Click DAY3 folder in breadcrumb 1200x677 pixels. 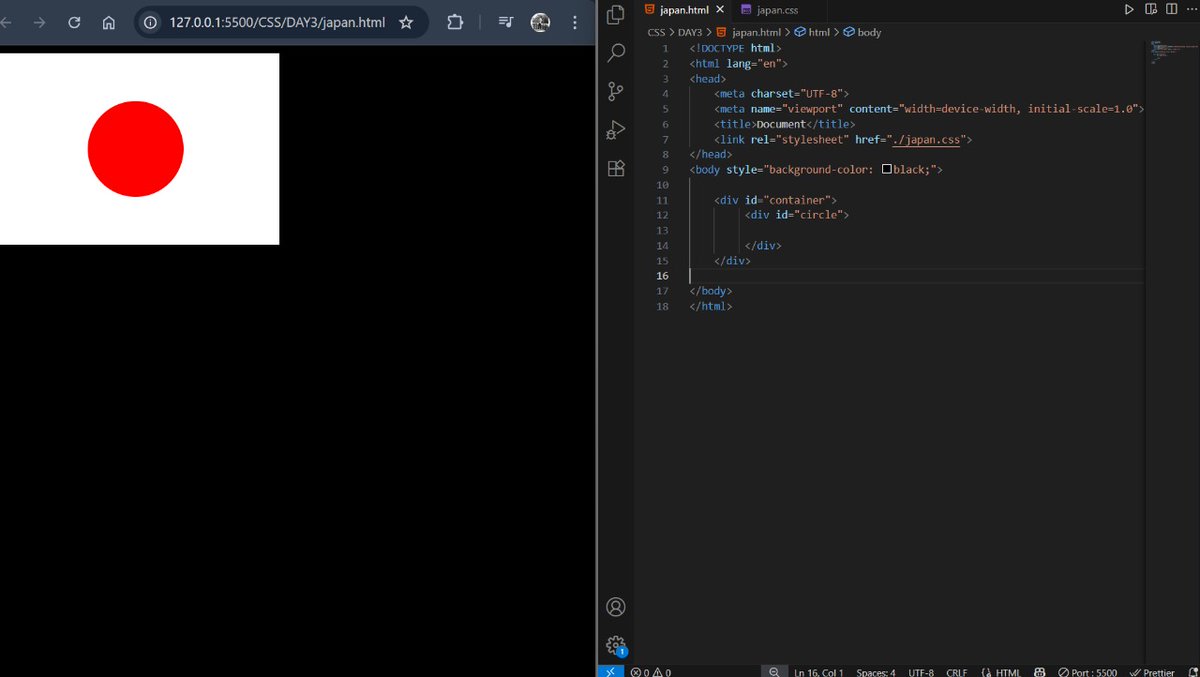tap(690, 32)
